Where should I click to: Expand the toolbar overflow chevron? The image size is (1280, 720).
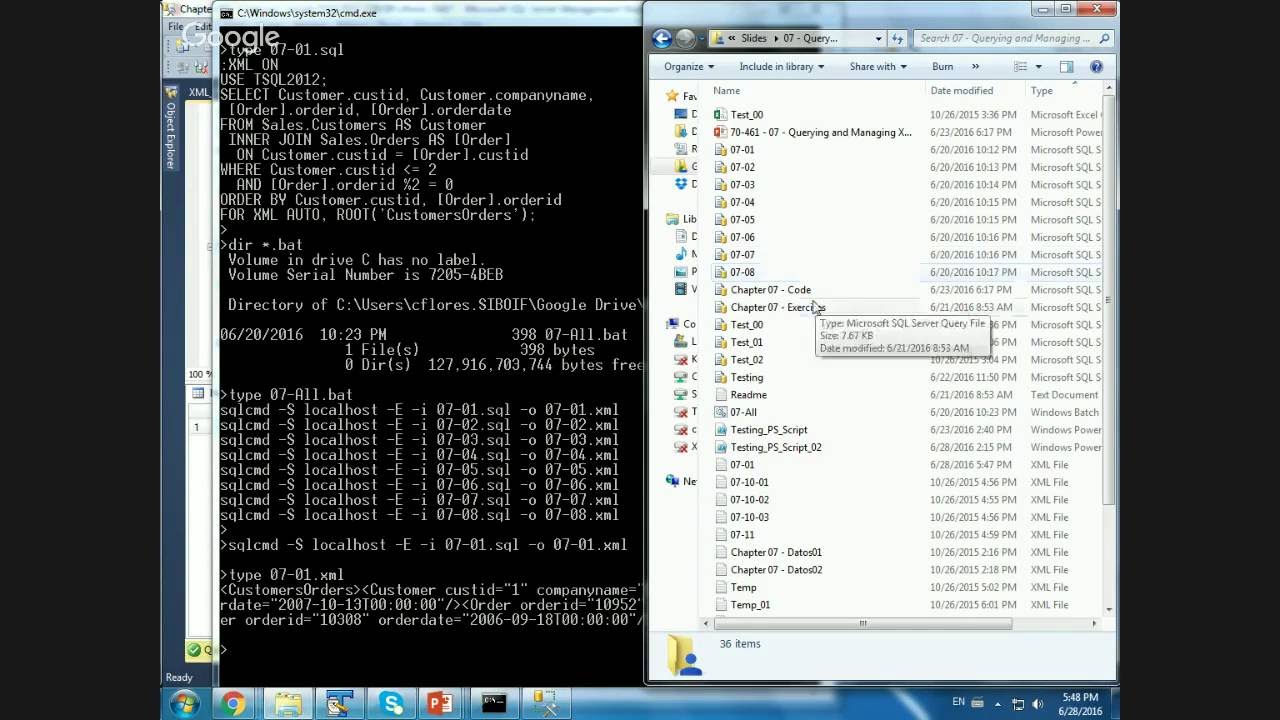[x=975, y=67]
